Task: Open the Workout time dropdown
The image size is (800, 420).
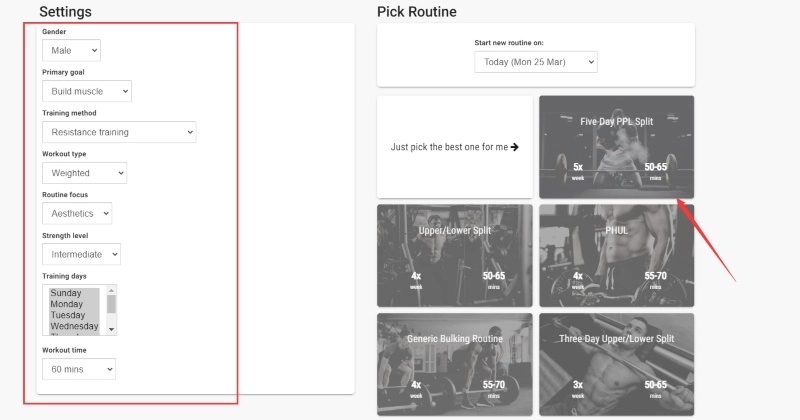Action: pos(79,369)
